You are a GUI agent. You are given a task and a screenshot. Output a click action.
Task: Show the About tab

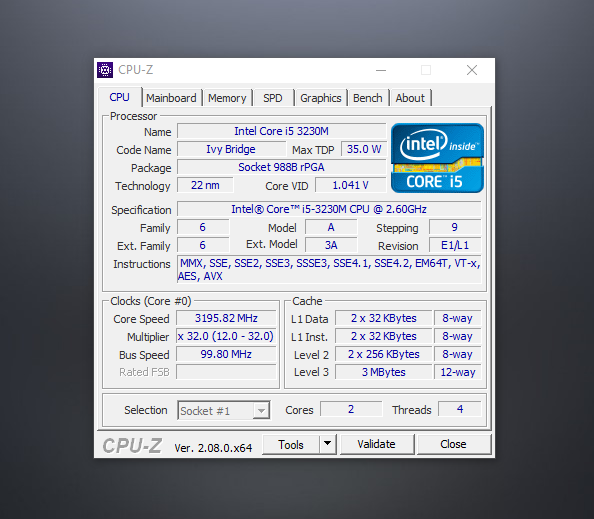410,98
